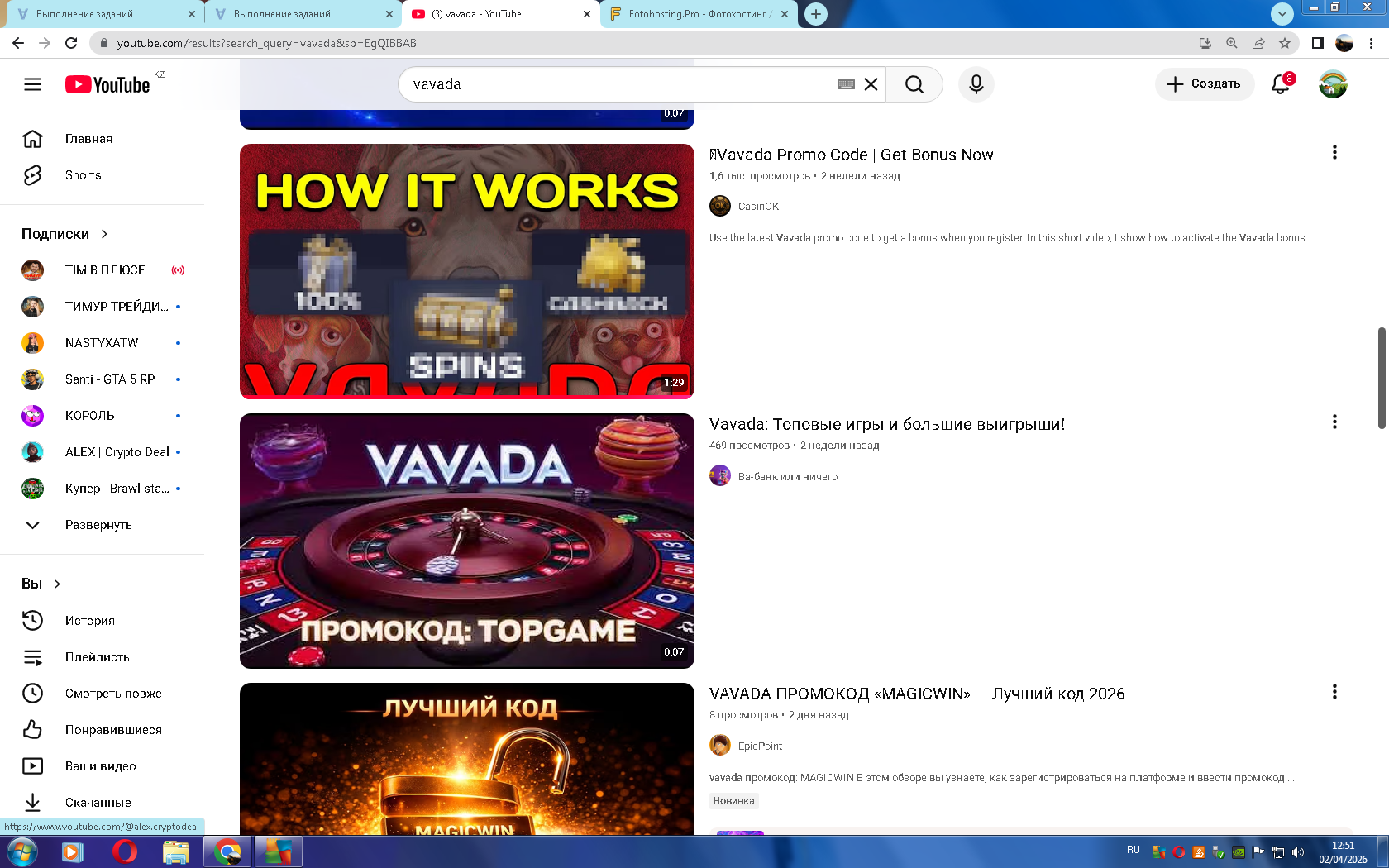Open the notifications bell
Viewport: 1389px width, 868px height.
coord(1281,84)
